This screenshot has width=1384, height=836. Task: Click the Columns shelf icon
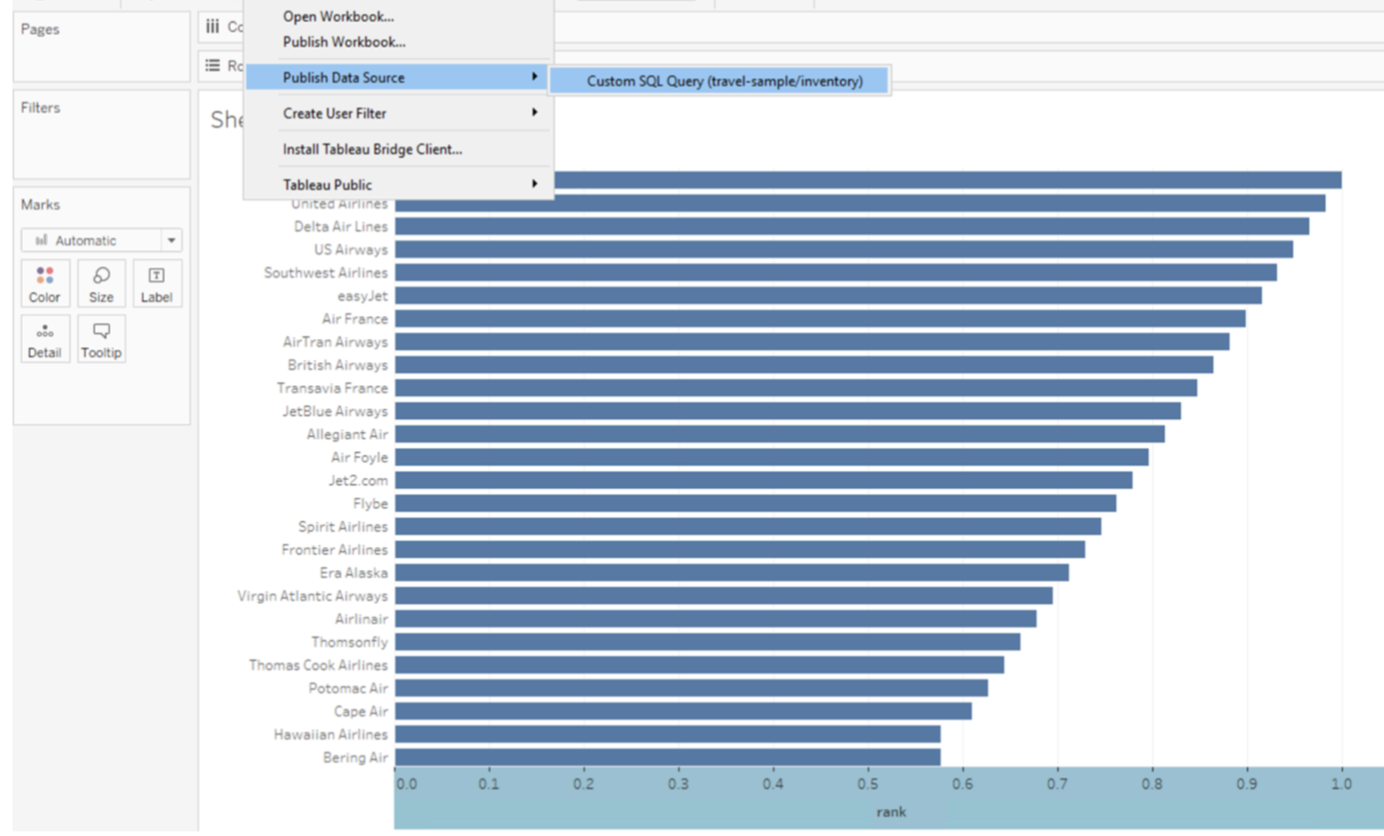pyautogui.click(x=212, y=27)
